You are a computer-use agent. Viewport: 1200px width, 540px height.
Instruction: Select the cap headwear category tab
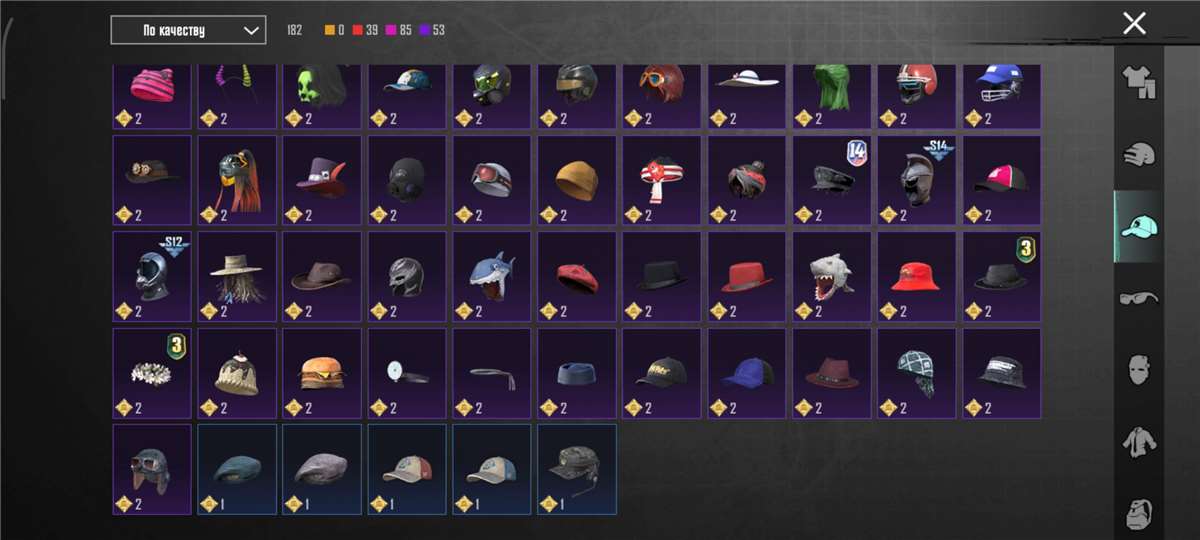1138,226
